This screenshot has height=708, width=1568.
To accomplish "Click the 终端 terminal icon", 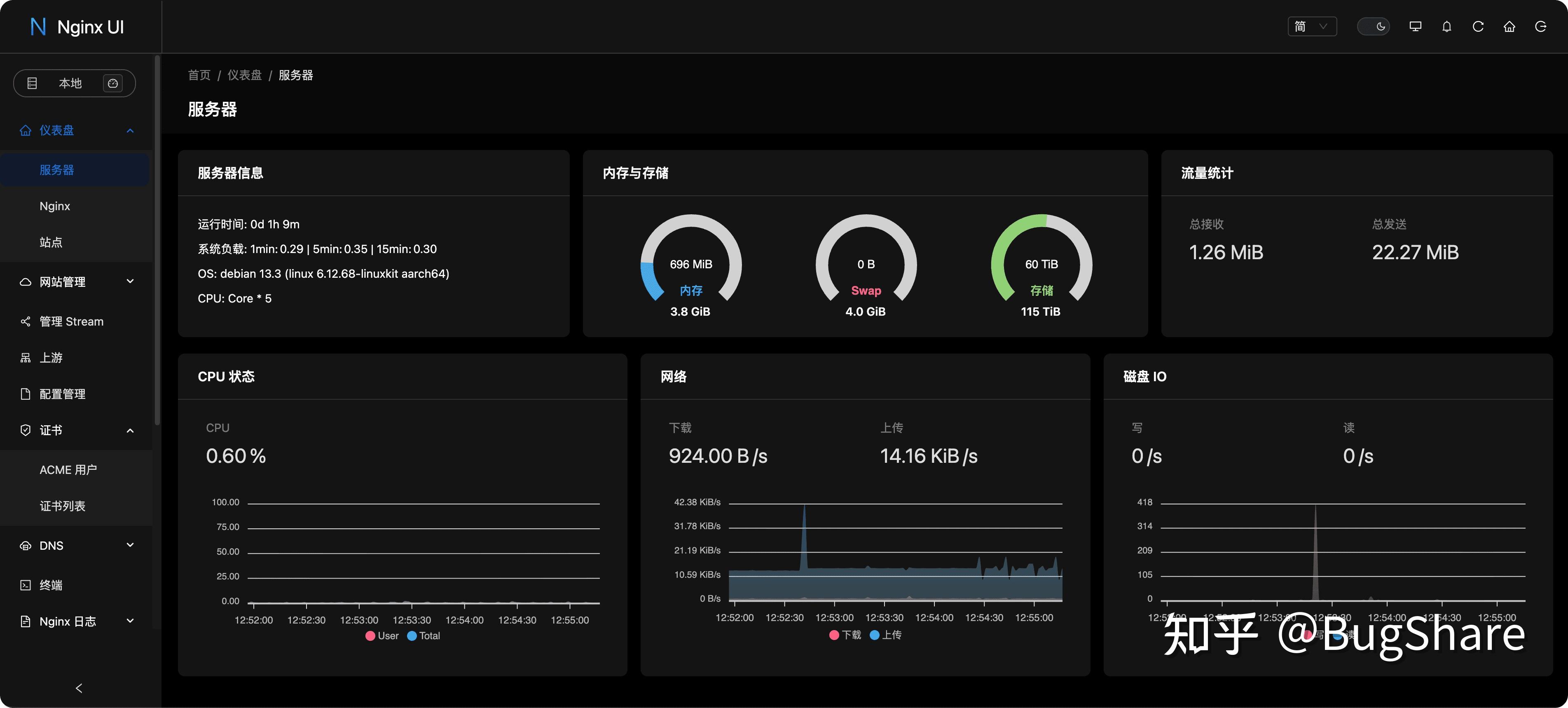I will (26, 585).
